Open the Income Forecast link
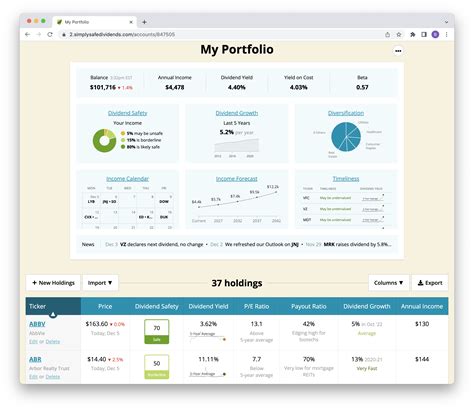The image size is (474, 410). tap(237, 179)
